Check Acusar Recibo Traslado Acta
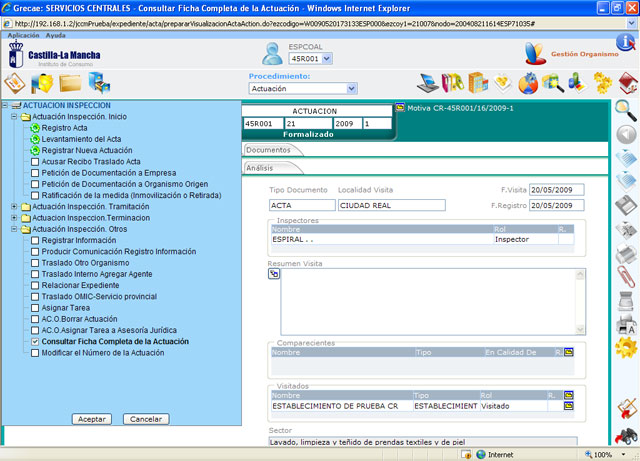This screenshot has width=640, height=461. [x=35, y=162]
